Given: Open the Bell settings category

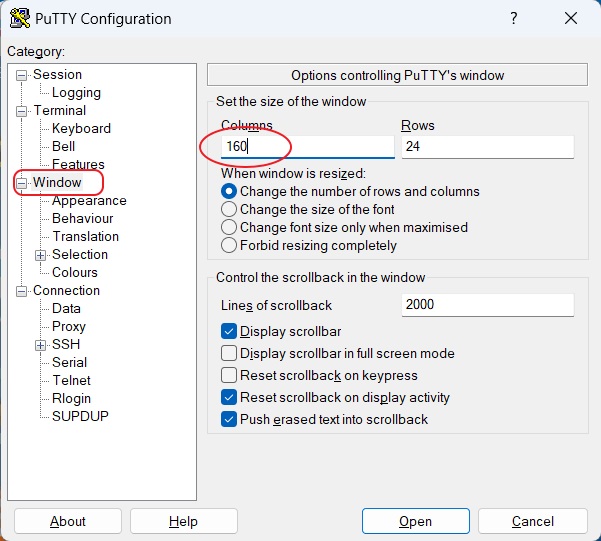Looking at the screenshot, I should (x=63, y=146).
